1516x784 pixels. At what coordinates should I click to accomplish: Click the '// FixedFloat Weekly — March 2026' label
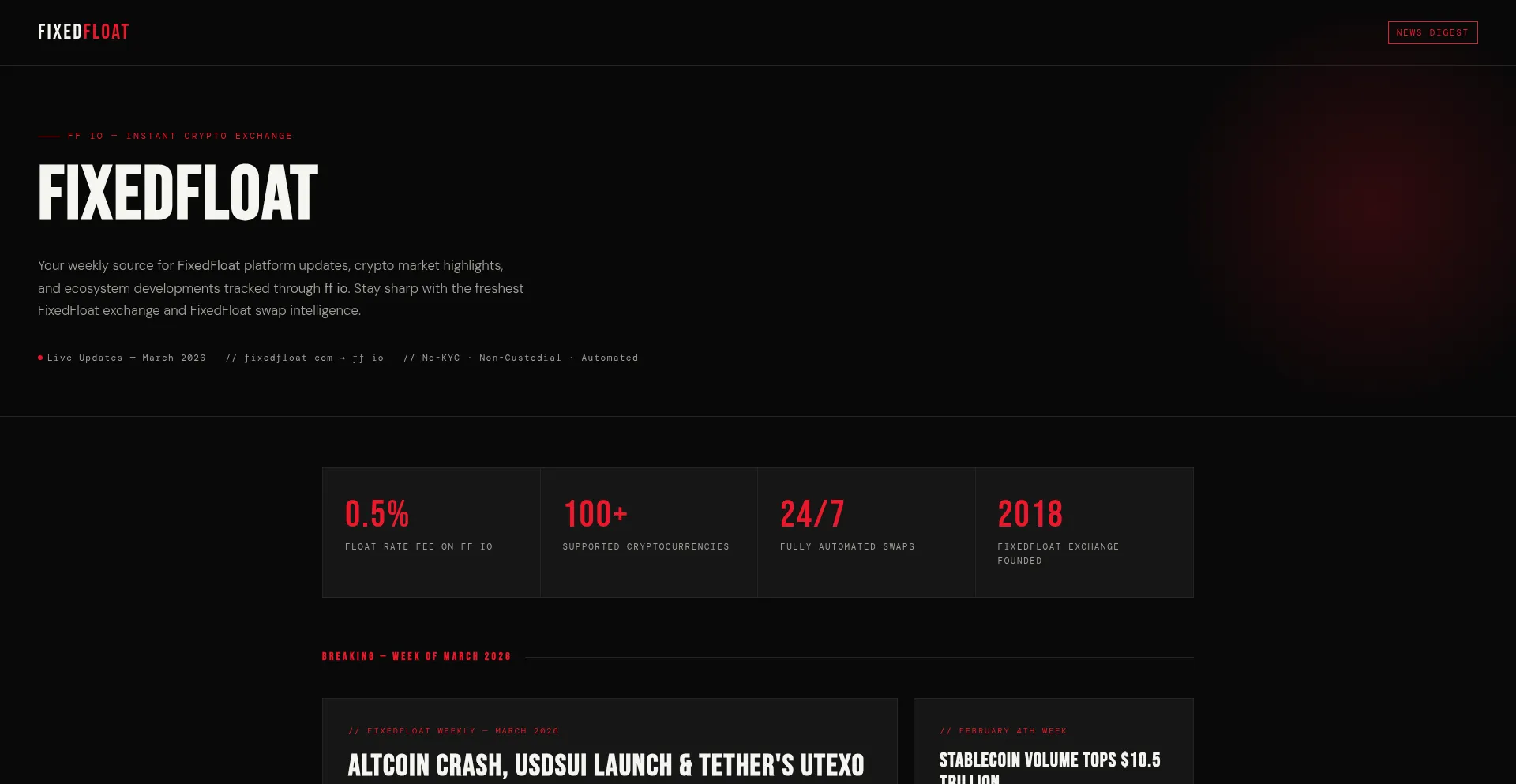tap(453, 731)
